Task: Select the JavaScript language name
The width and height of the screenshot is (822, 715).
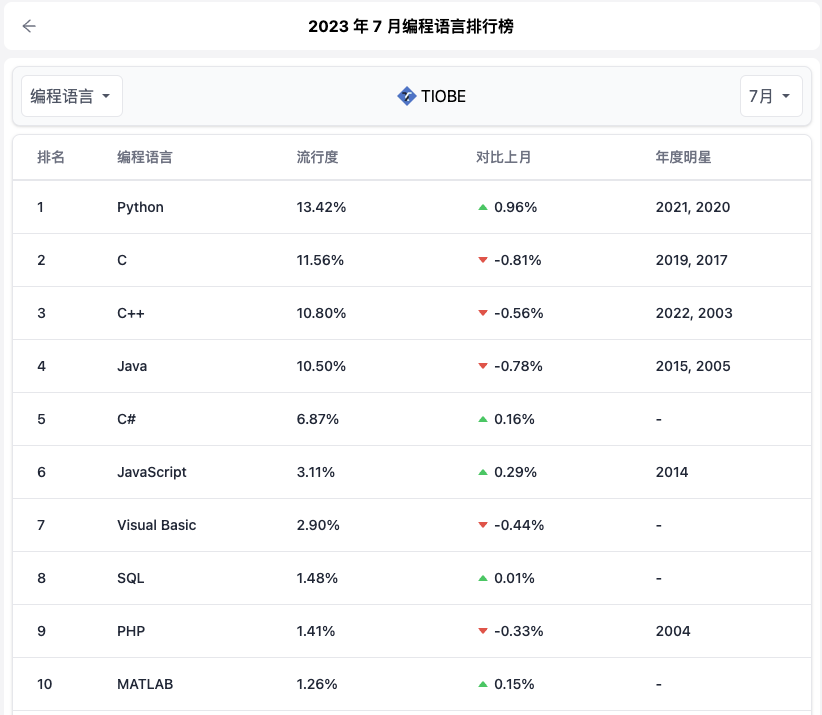Action: [152, 472]
